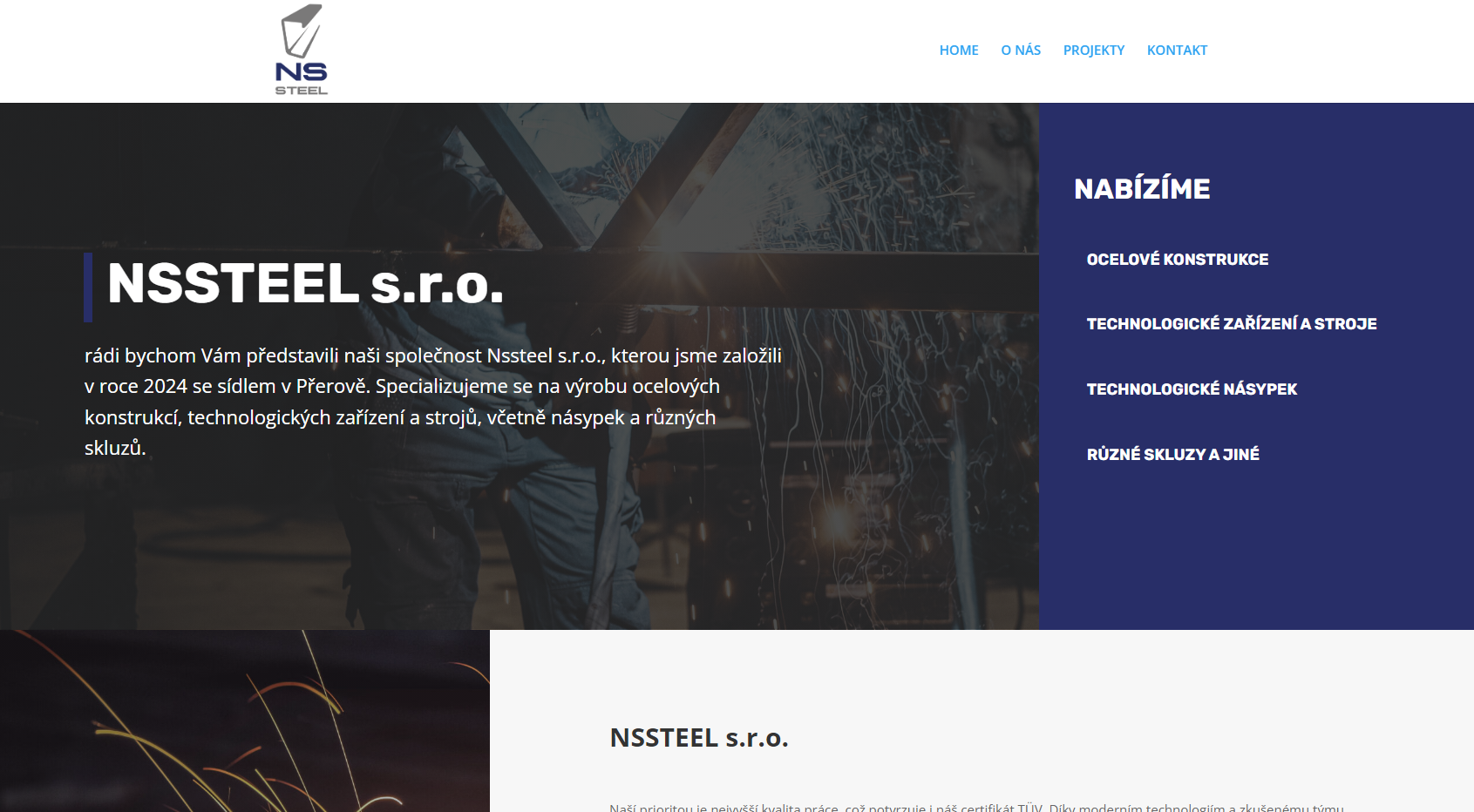This screenshot has height=812, width=1474.
Task: Click the NSSTEEL s.r.o. hero title
Action: coord(305,285)
